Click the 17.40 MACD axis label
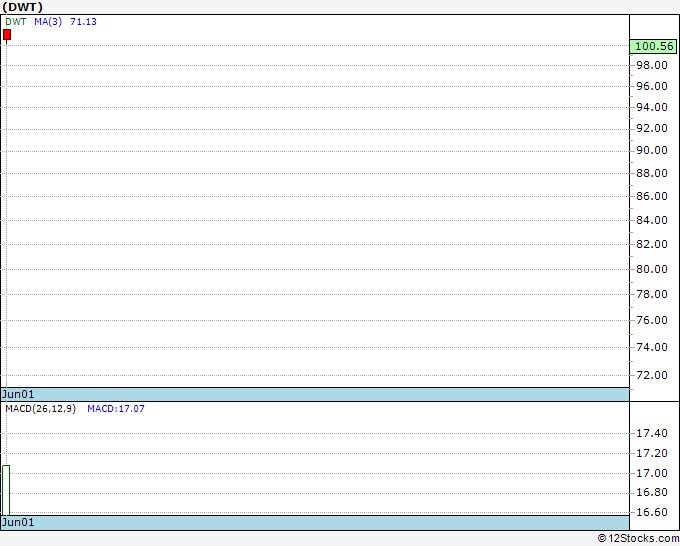Image resolution: width=680 pixels, height=546 pixels. point(652,433)
